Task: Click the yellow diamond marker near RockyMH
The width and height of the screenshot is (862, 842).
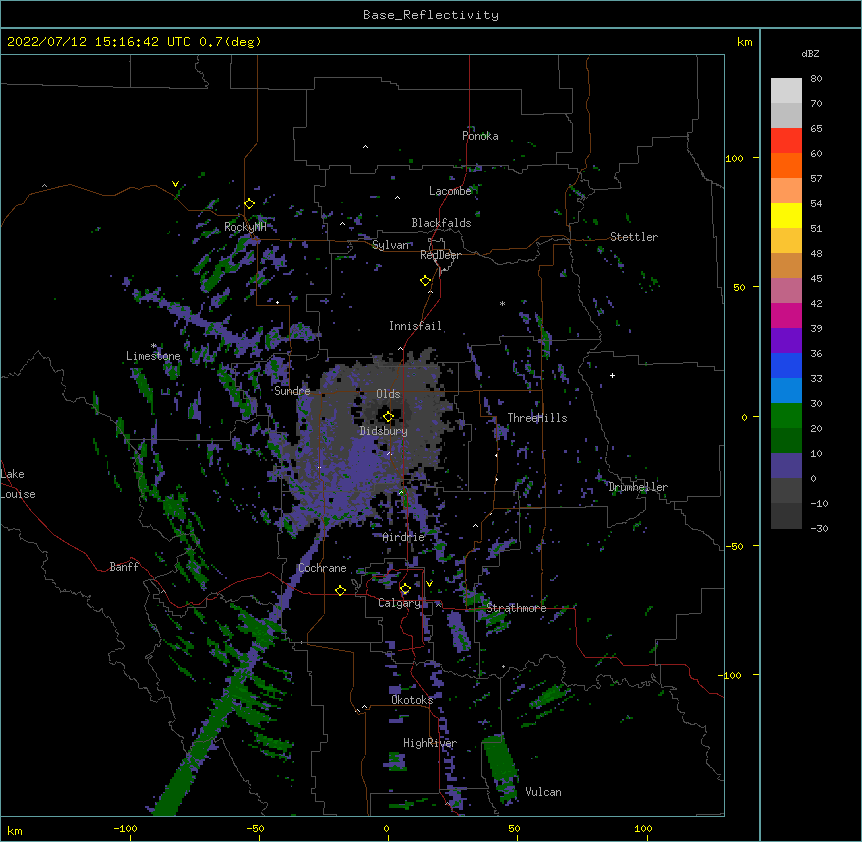Action: tap(249, 204)
